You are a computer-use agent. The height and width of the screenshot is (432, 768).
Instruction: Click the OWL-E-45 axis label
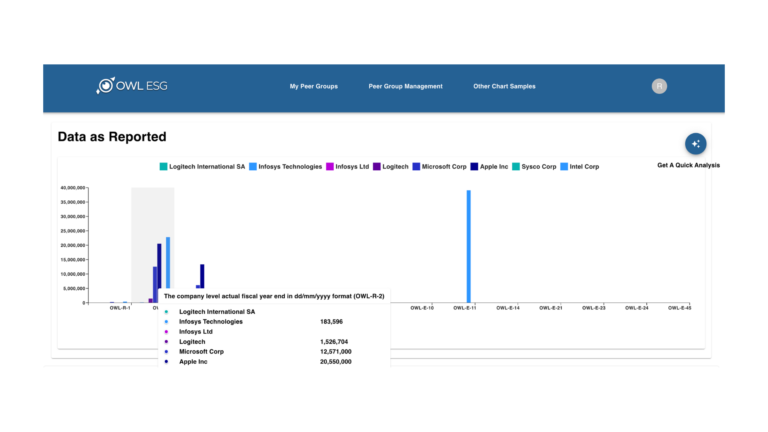coord(679,308)
